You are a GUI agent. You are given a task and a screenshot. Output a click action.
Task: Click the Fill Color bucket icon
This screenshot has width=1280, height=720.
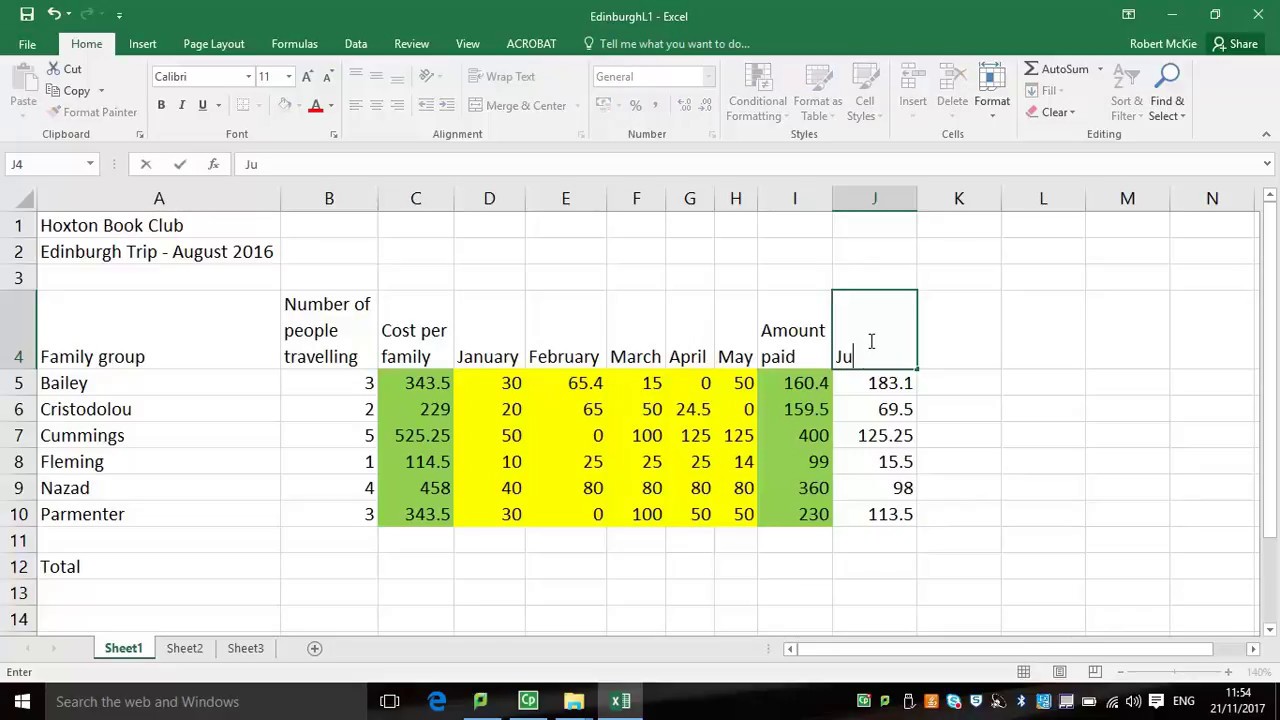pos(285,105)
